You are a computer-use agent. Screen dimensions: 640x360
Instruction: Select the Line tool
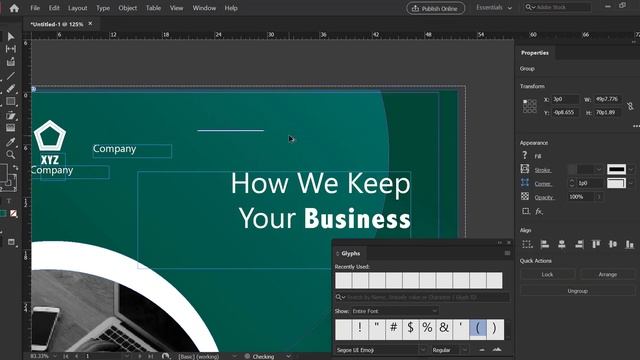pos(11,76)
